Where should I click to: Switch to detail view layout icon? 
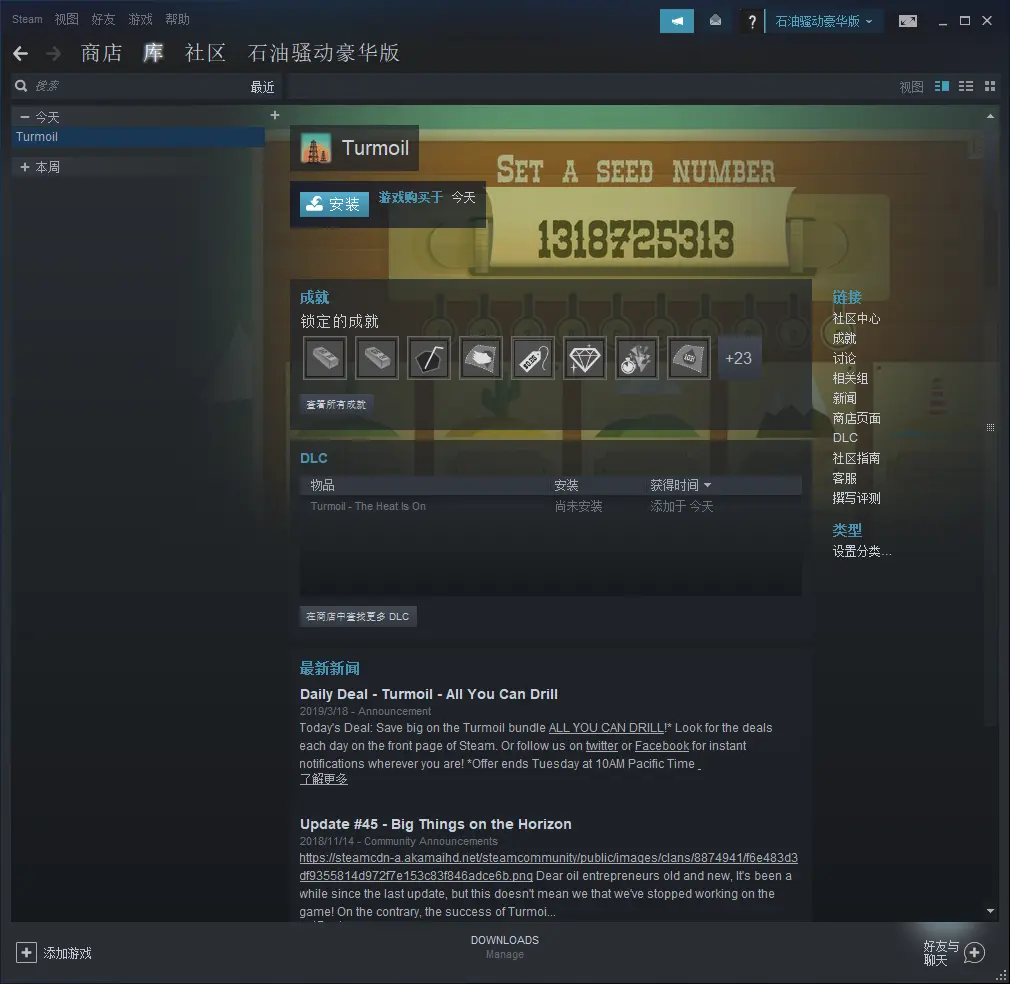(942, 86)
